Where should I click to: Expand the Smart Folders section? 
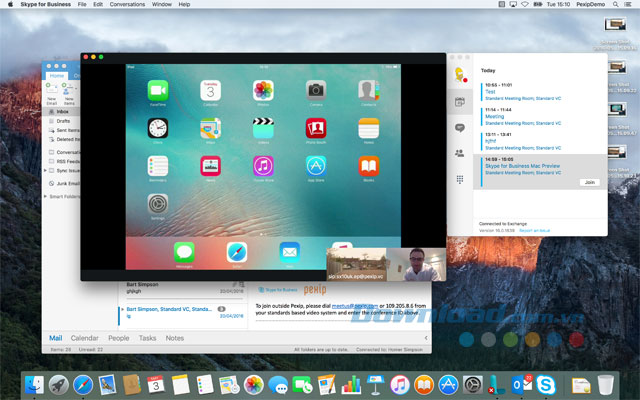[x=45, y=196]
